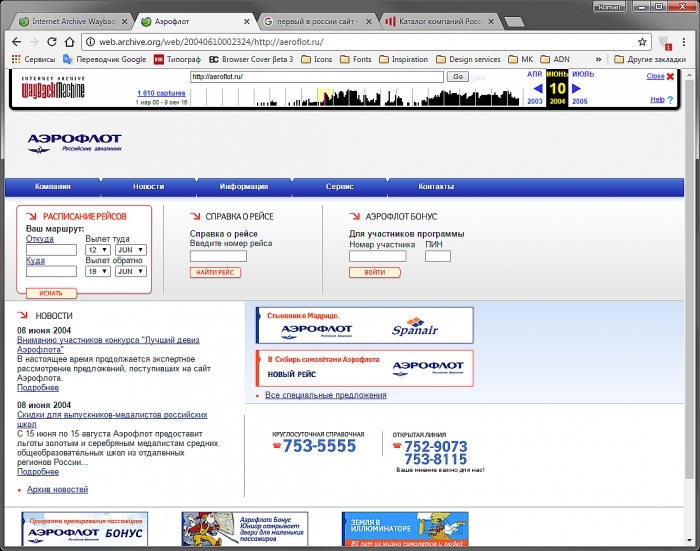Go to next capture blue arrow
Viewport: 700px width, 551px height.
pyautogui.click(x=577, y=88)
